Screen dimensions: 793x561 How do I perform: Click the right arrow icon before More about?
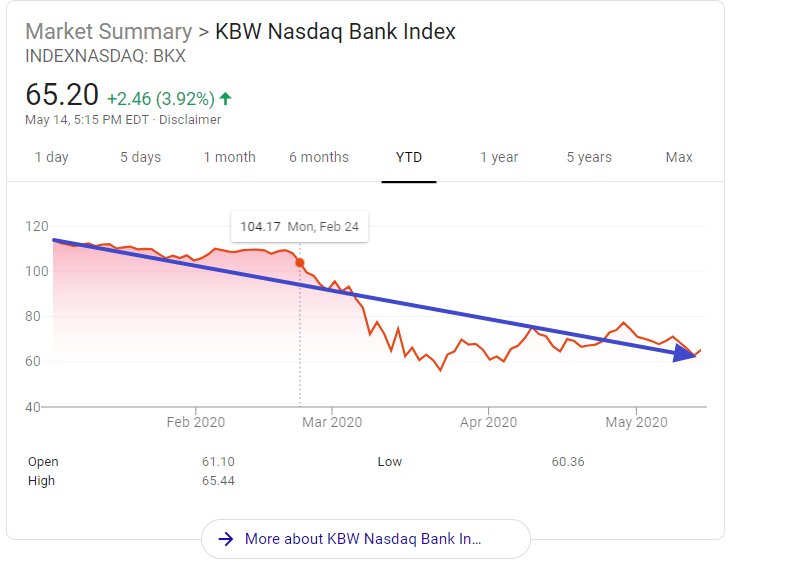coord(226,539)
